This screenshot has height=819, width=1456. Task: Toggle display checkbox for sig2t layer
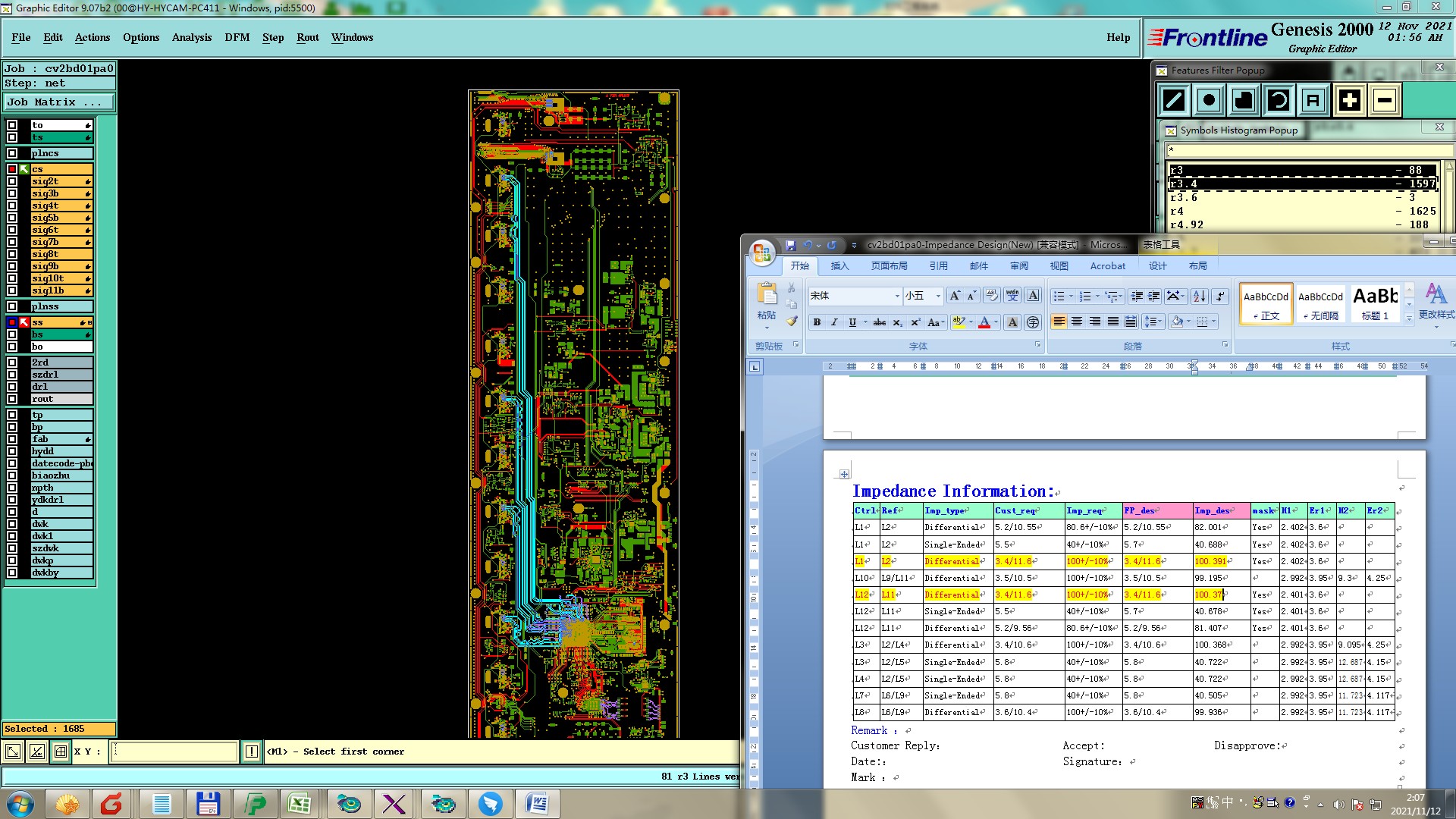click(12, 181)
